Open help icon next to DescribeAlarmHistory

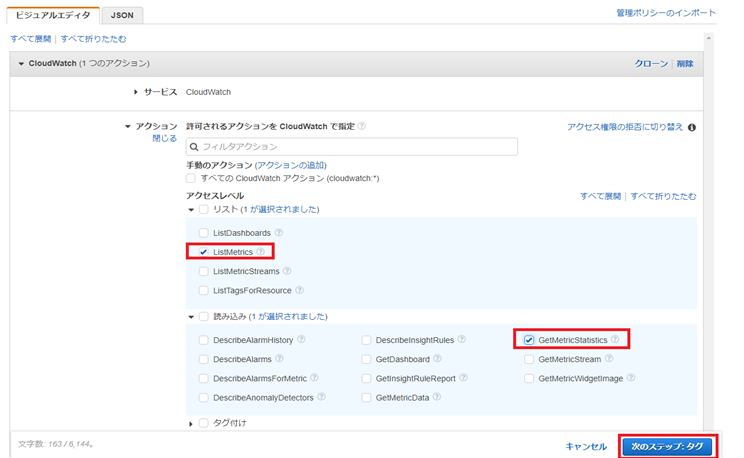point(301,339)
